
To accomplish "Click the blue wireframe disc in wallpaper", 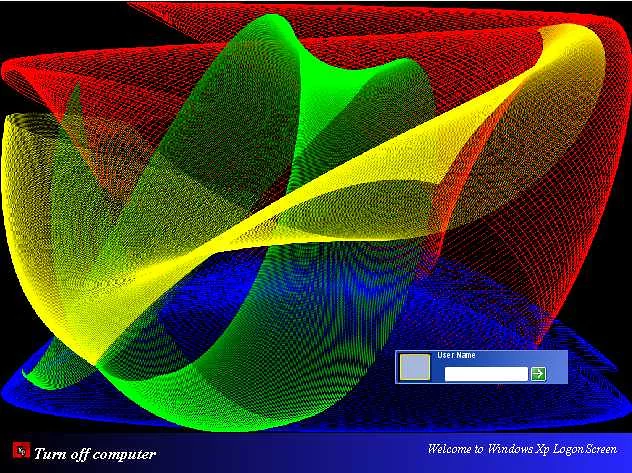I will 300,400.
